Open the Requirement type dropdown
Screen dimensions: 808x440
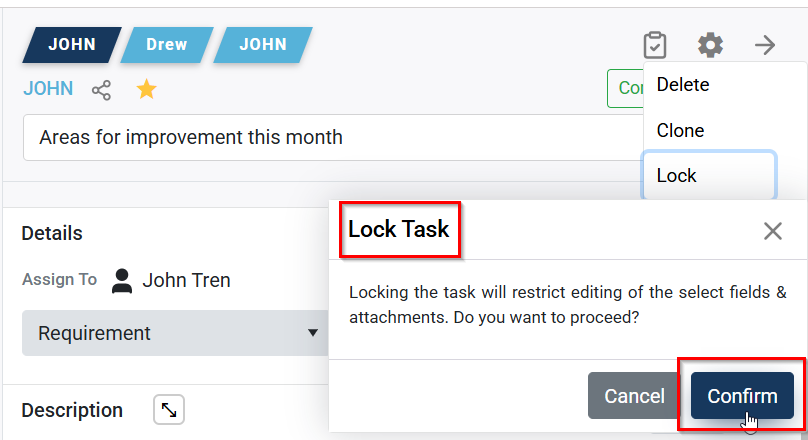click(x=176, y=333)
